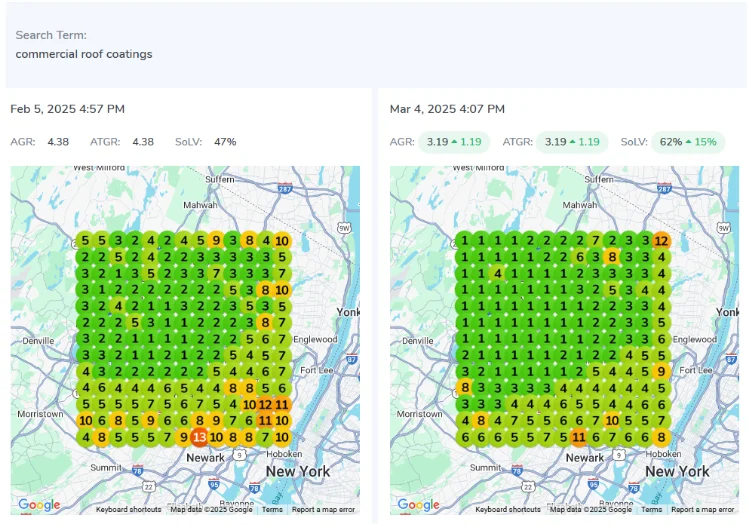Click the Feb 5, 2025 4:57 PM timestamp

[67, 109]
